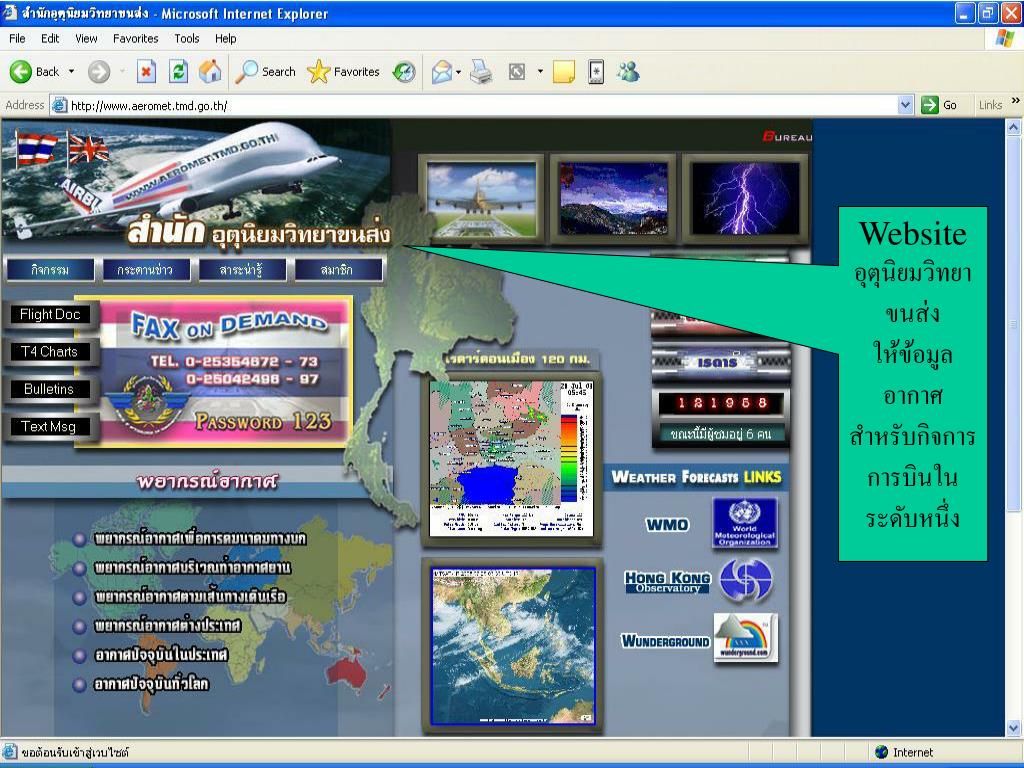Image resolution: width=1024 pixels, height=768 pixels.
Task: Click the green Go button
Action: [939, 105]
